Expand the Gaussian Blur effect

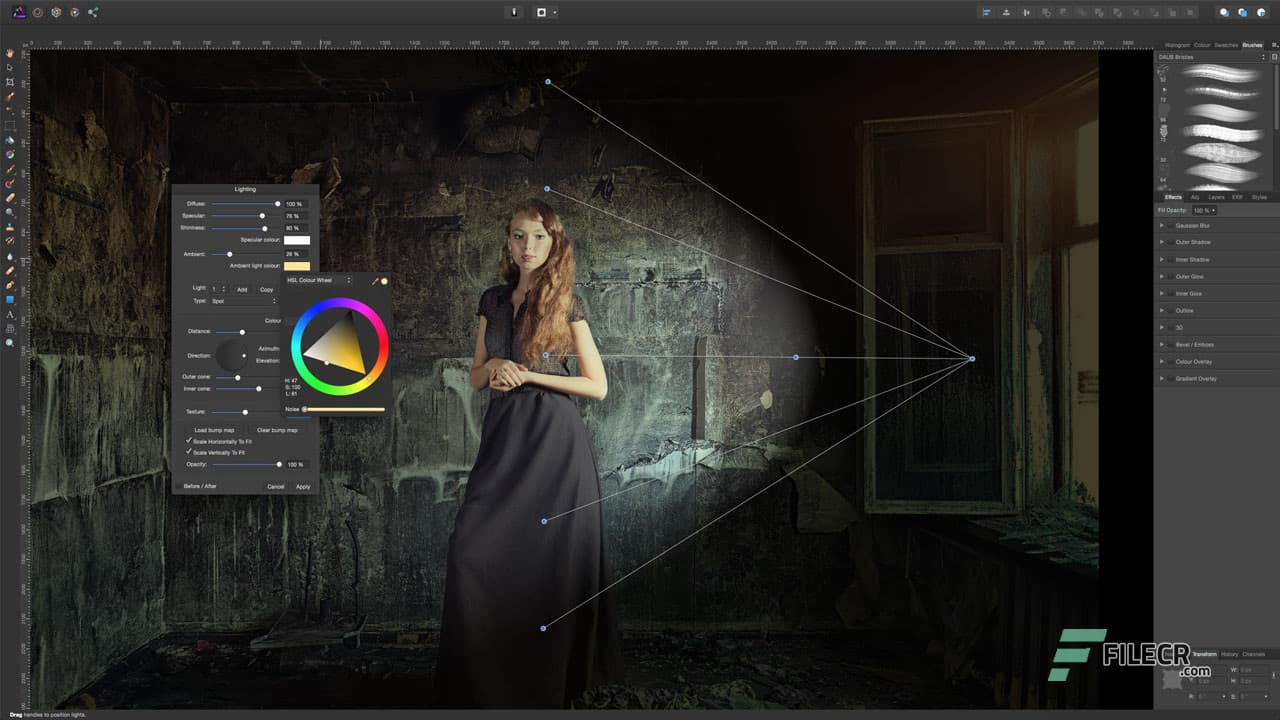click(1162, 224)
